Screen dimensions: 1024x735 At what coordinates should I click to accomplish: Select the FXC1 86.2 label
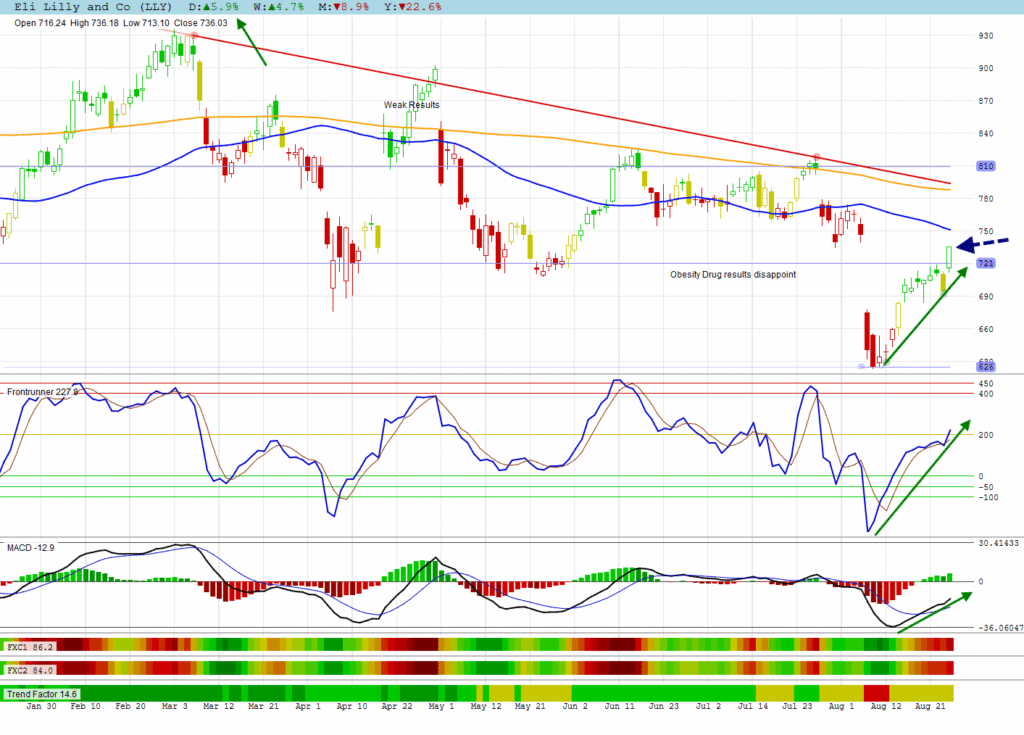pos(30,647)
